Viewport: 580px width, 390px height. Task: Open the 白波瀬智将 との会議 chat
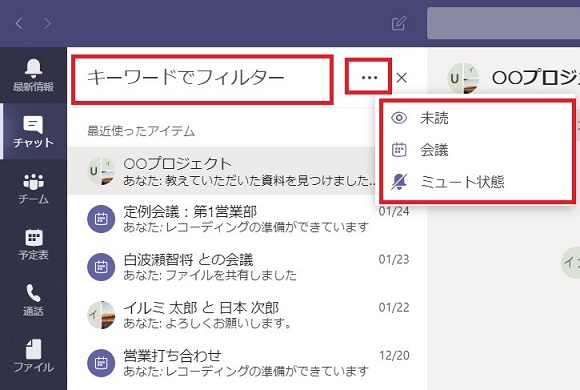coord(247,267)
